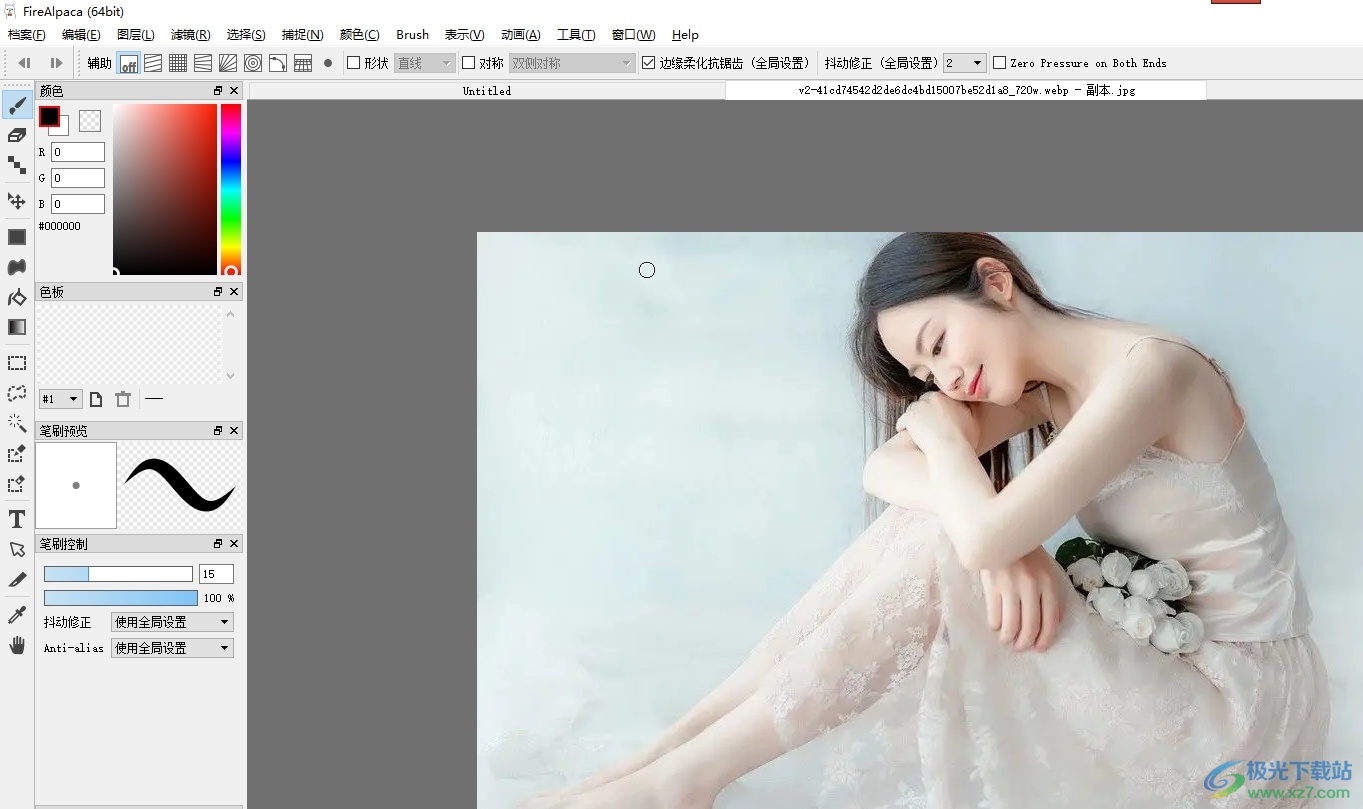
Task: Enable crisscross grid snap
Action: (178, 63)
